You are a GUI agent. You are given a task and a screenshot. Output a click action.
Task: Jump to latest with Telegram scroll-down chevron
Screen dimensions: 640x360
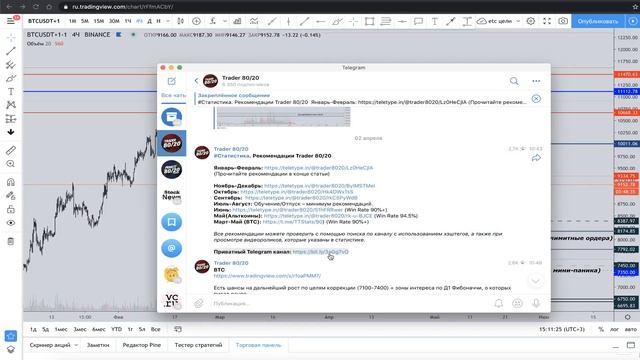536,280
